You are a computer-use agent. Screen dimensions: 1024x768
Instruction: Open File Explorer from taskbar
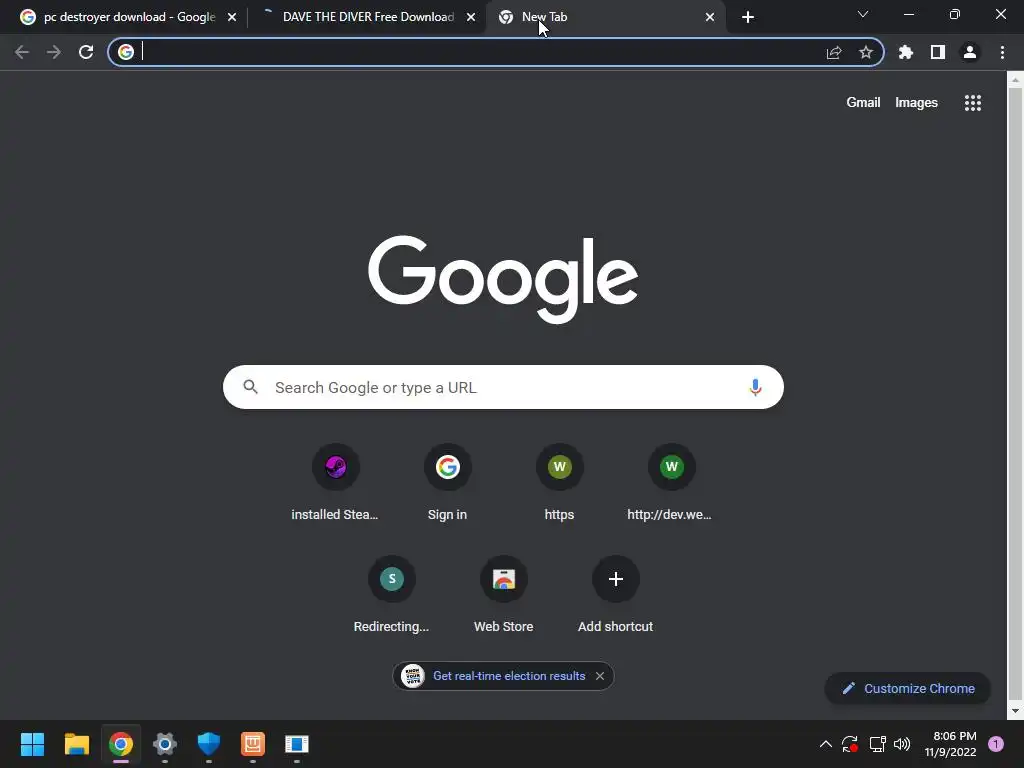click(x=76, y=744)
